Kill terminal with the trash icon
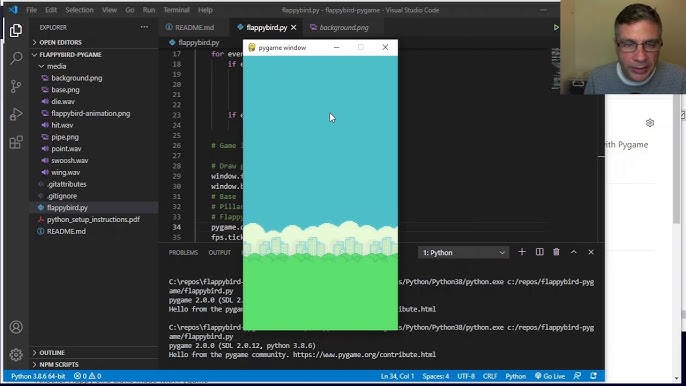This screenshot has height=386, width=686. click(556, 252)
